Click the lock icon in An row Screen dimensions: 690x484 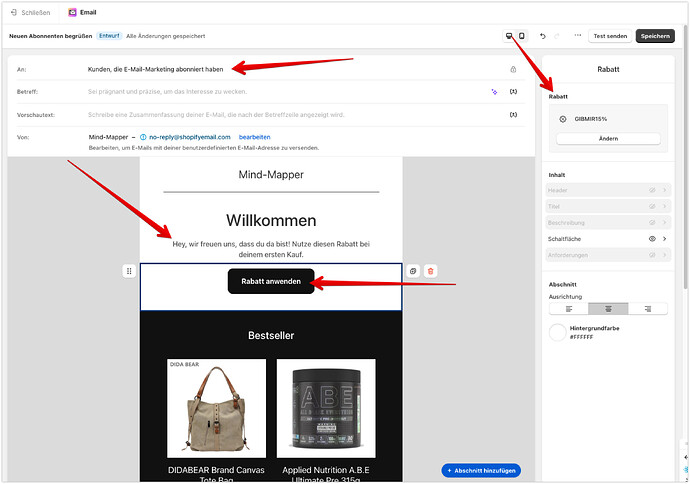pyautogui.click(x=513, y=69)
